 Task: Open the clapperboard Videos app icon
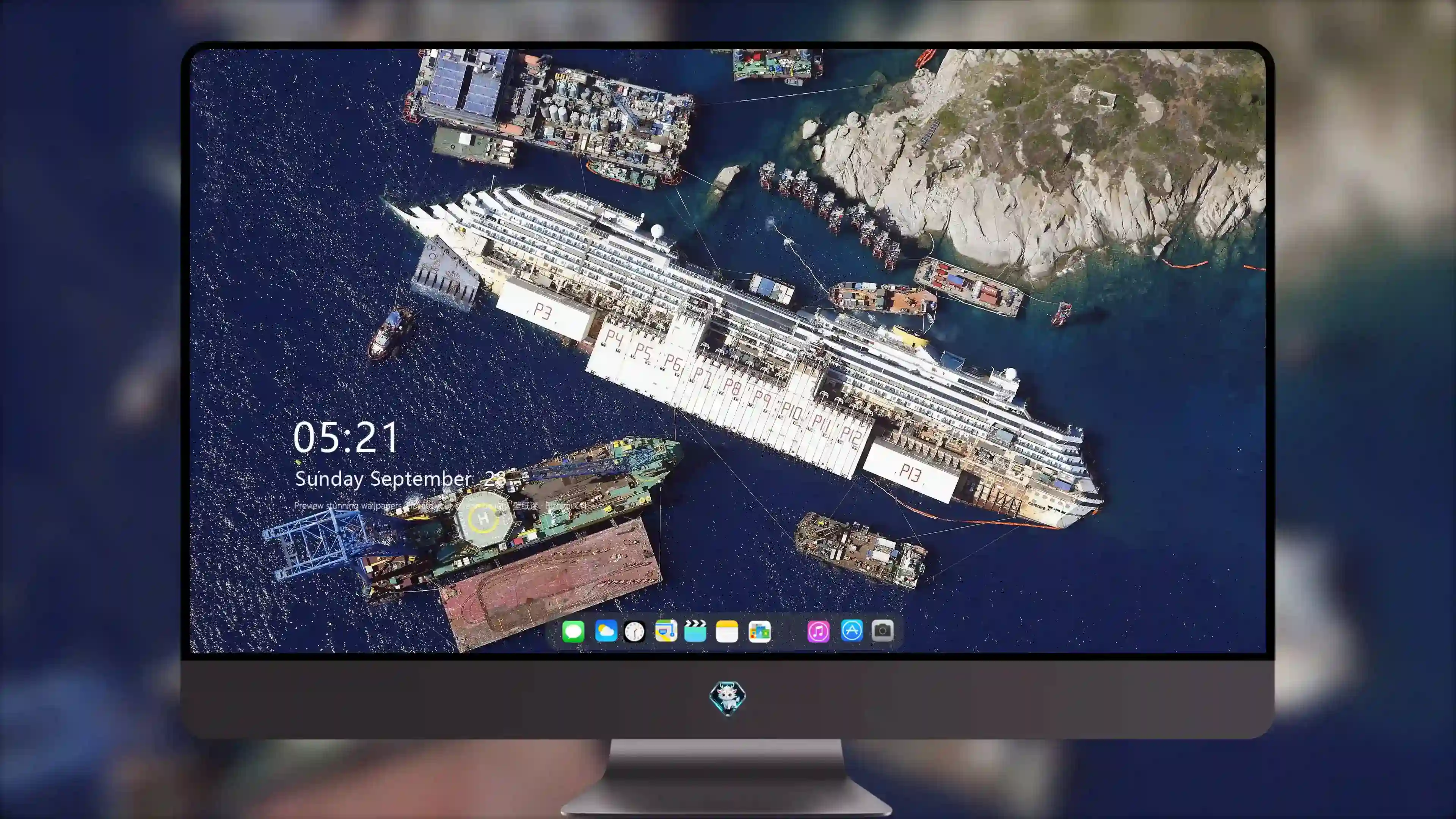(x=695, y=631)
